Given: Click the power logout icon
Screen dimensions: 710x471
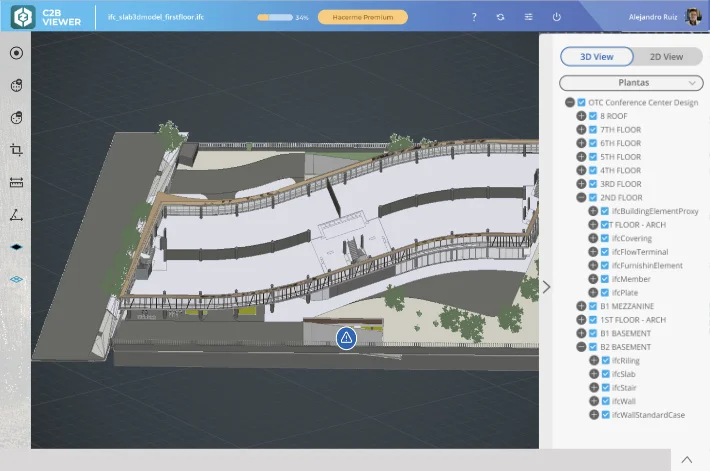Looking at the screenshot, I should click(x=557, y=17).
